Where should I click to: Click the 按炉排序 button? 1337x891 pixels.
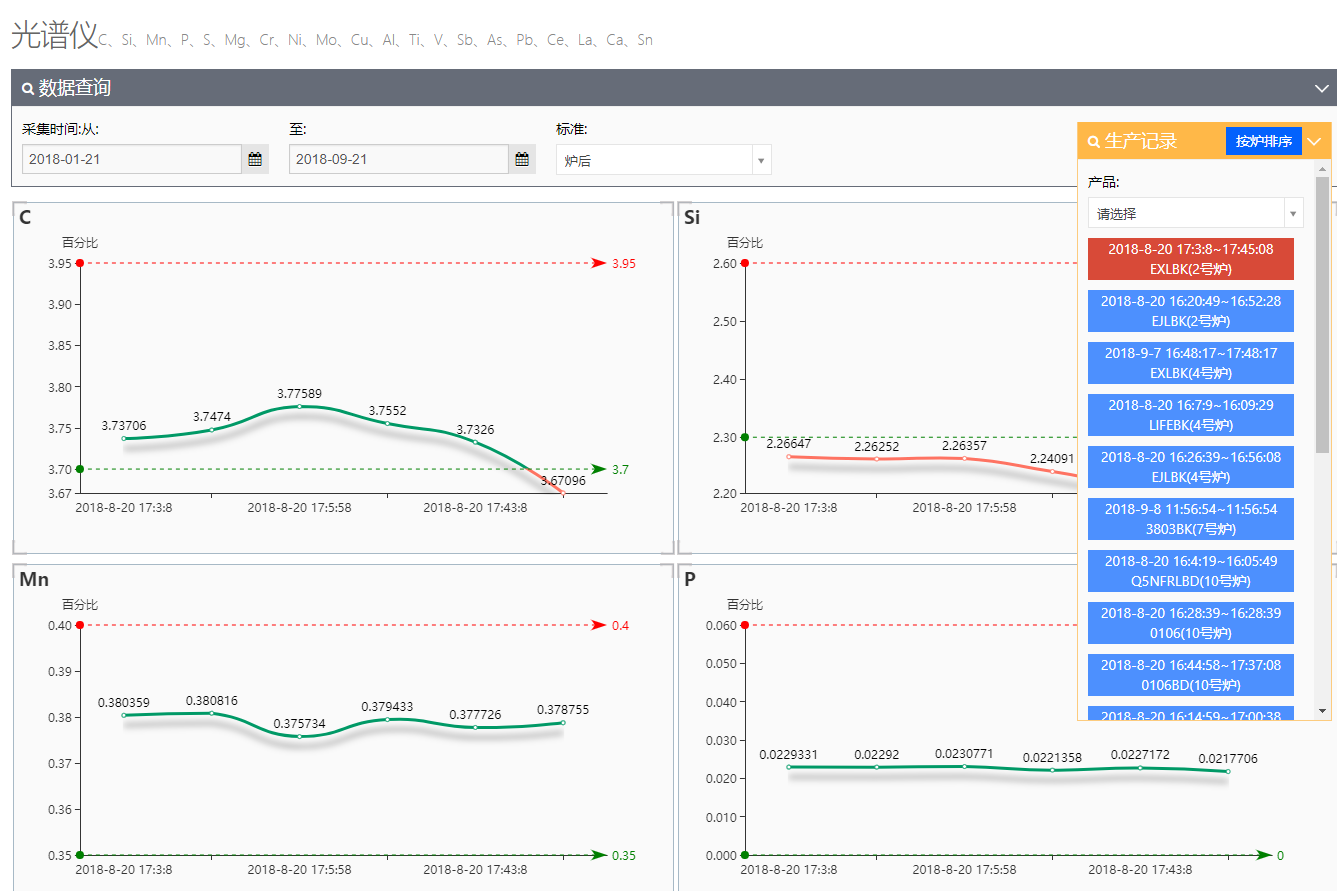coord(1263,141)
